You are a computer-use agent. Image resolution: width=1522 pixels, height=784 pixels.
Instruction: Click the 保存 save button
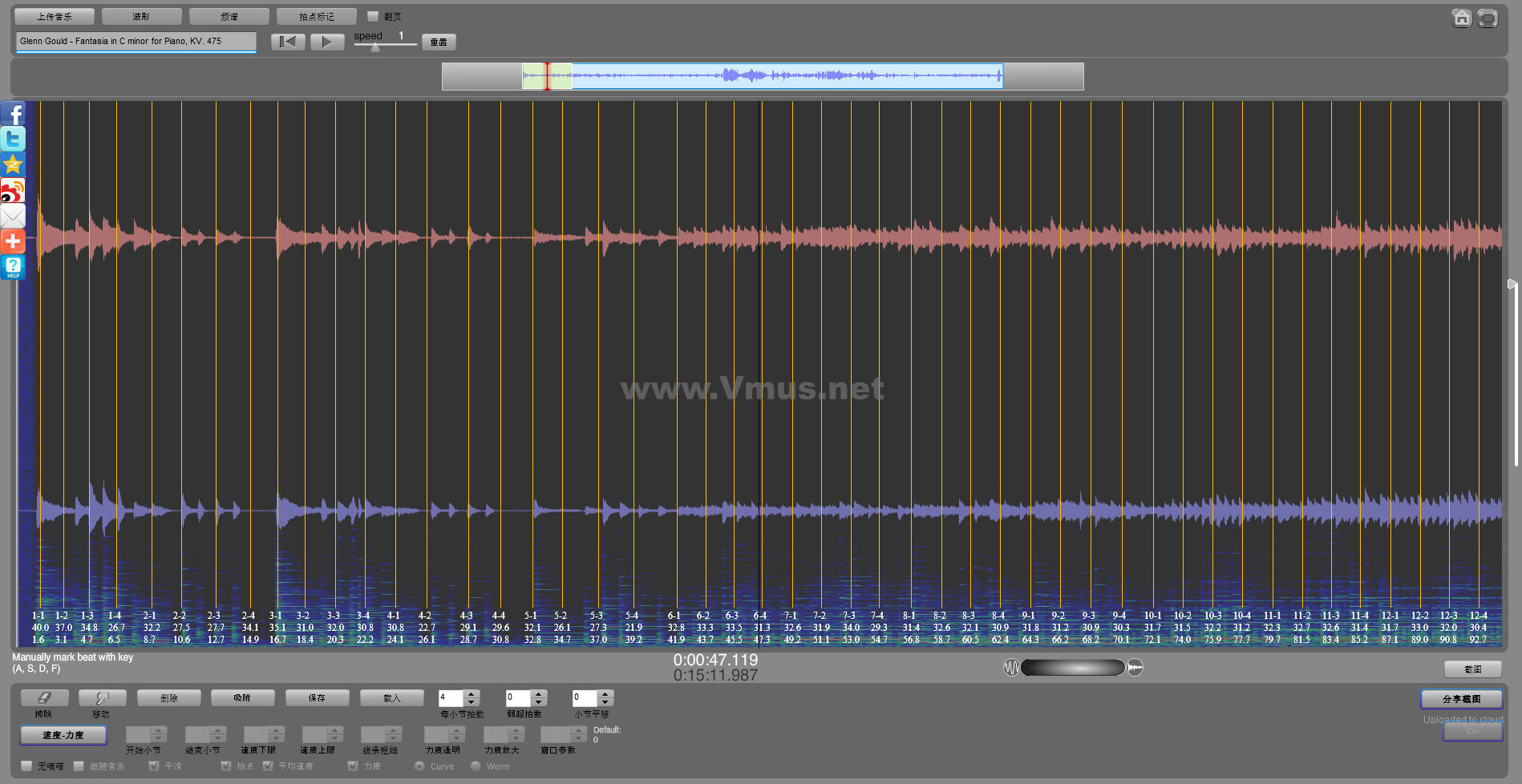(x=317, y=698)
